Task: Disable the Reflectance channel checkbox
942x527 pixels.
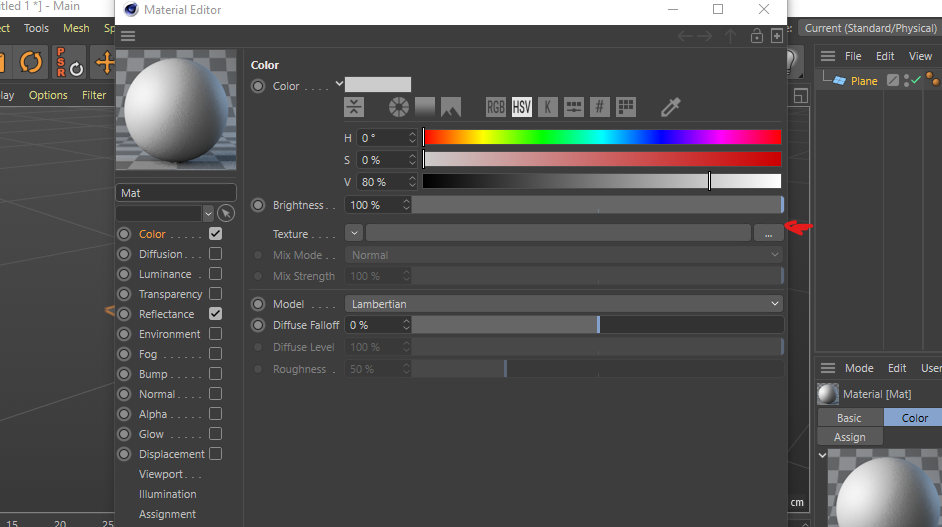Action: [x=215, y=313]
